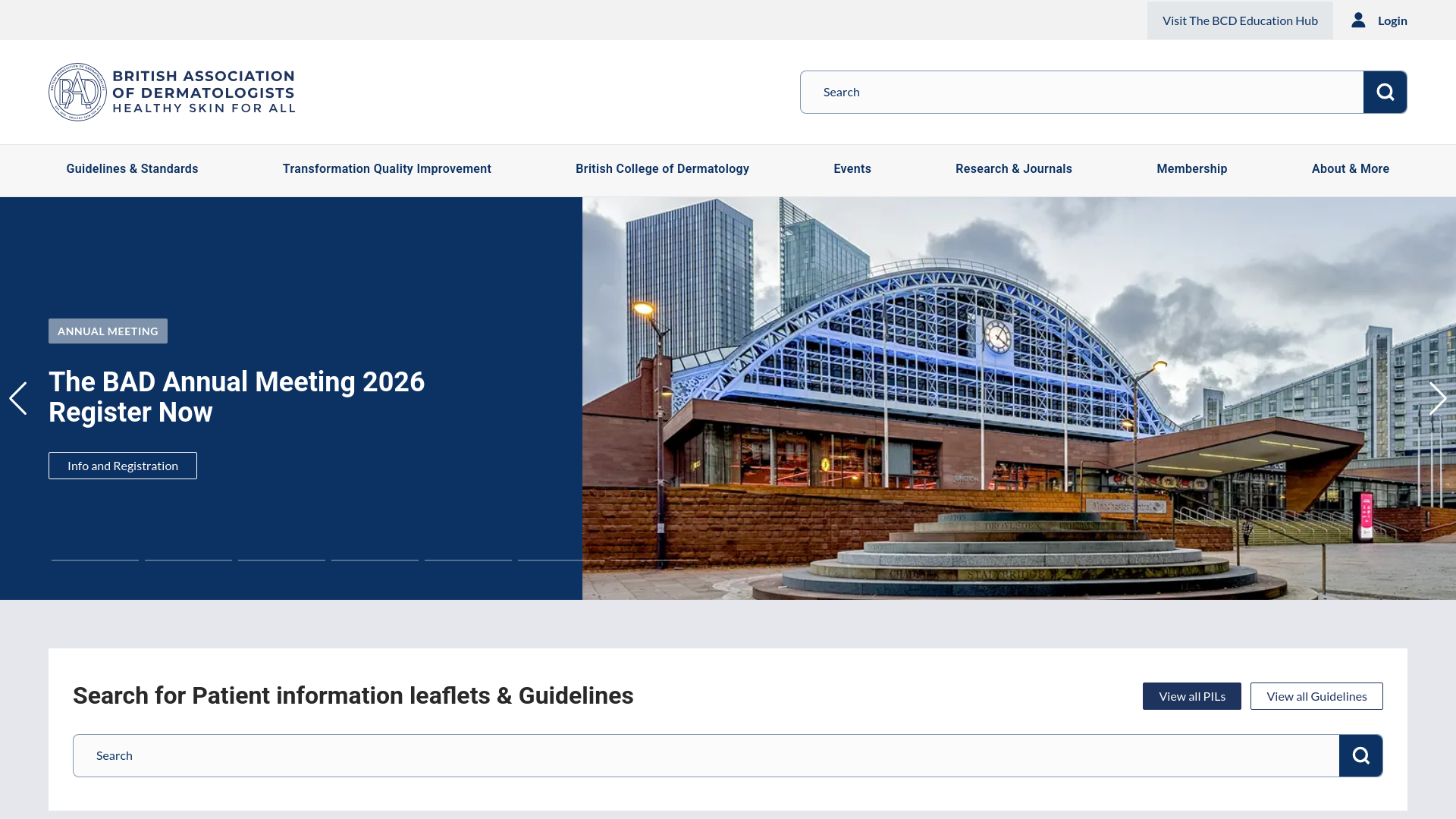Click the Info and Registration button
This screenshot has width=1456, height=819.
(123, 466)
